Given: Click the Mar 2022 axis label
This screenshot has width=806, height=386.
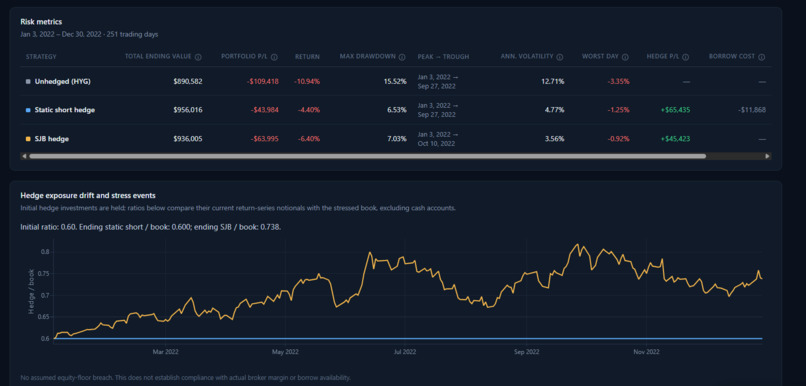Looking at the screenshot, I should click(165, 352).
